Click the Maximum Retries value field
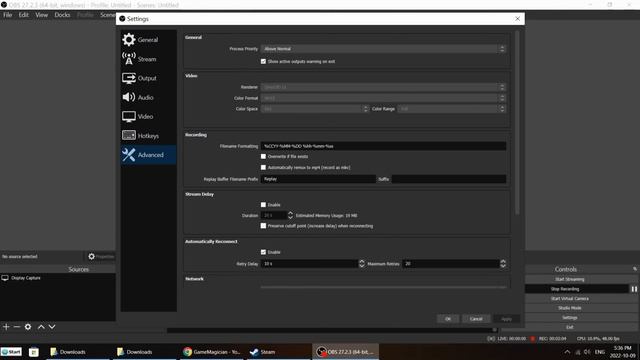This screenshot has height=360, width=640. (x=451, y=264)
